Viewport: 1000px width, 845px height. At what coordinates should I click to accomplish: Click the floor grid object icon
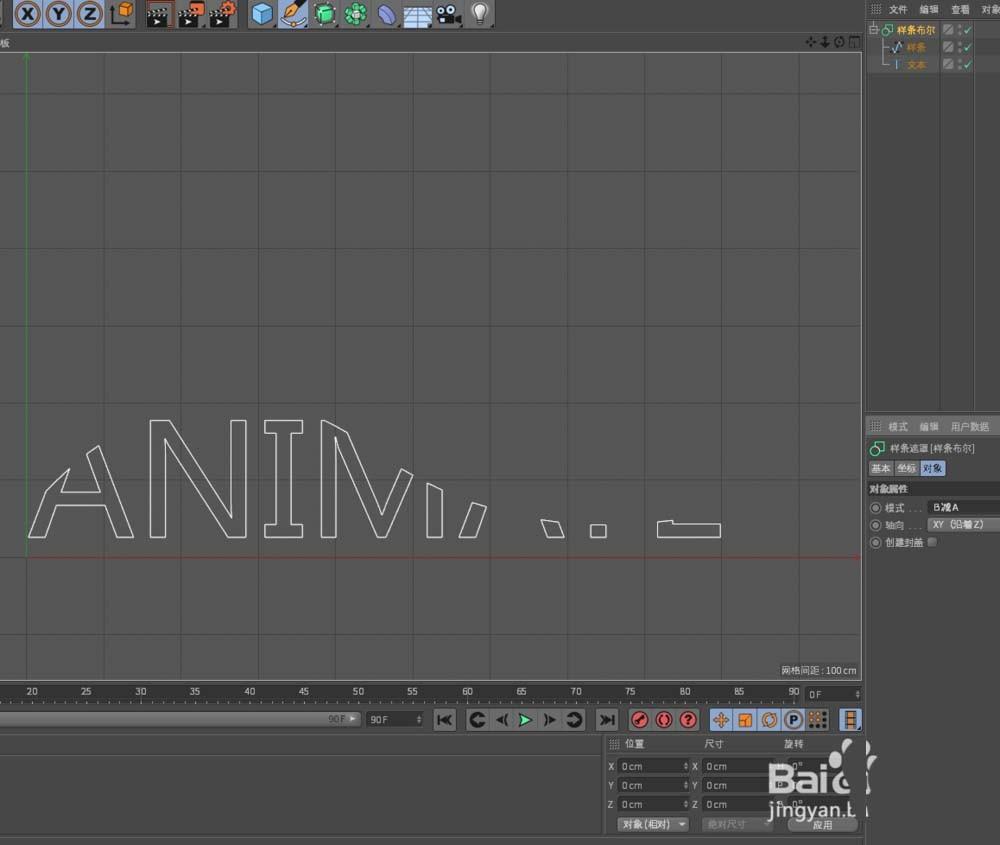(x=417, y=14)
